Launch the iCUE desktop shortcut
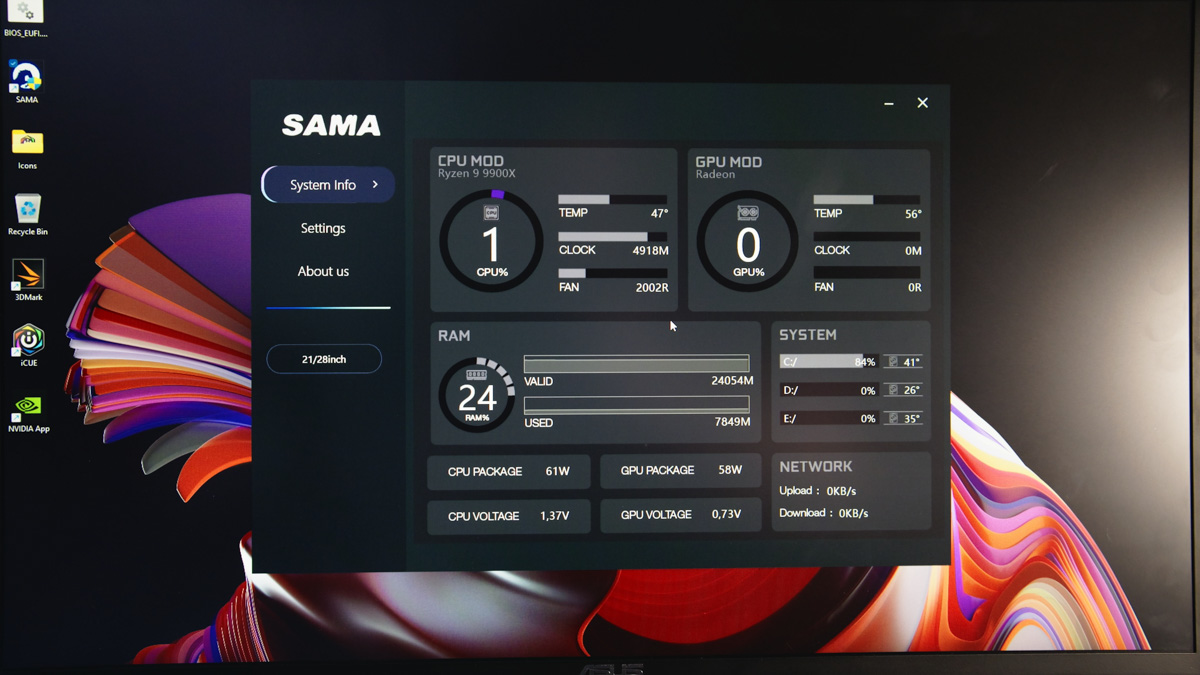Screen dimensions: 1200x675 coord(28,345)
